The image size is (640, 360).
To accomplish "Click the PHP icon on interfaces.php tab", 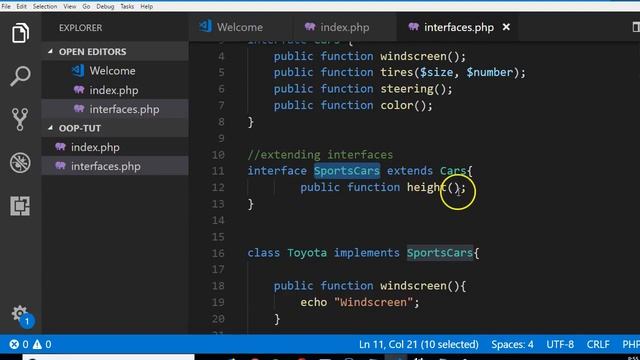I will pos(413,27).
